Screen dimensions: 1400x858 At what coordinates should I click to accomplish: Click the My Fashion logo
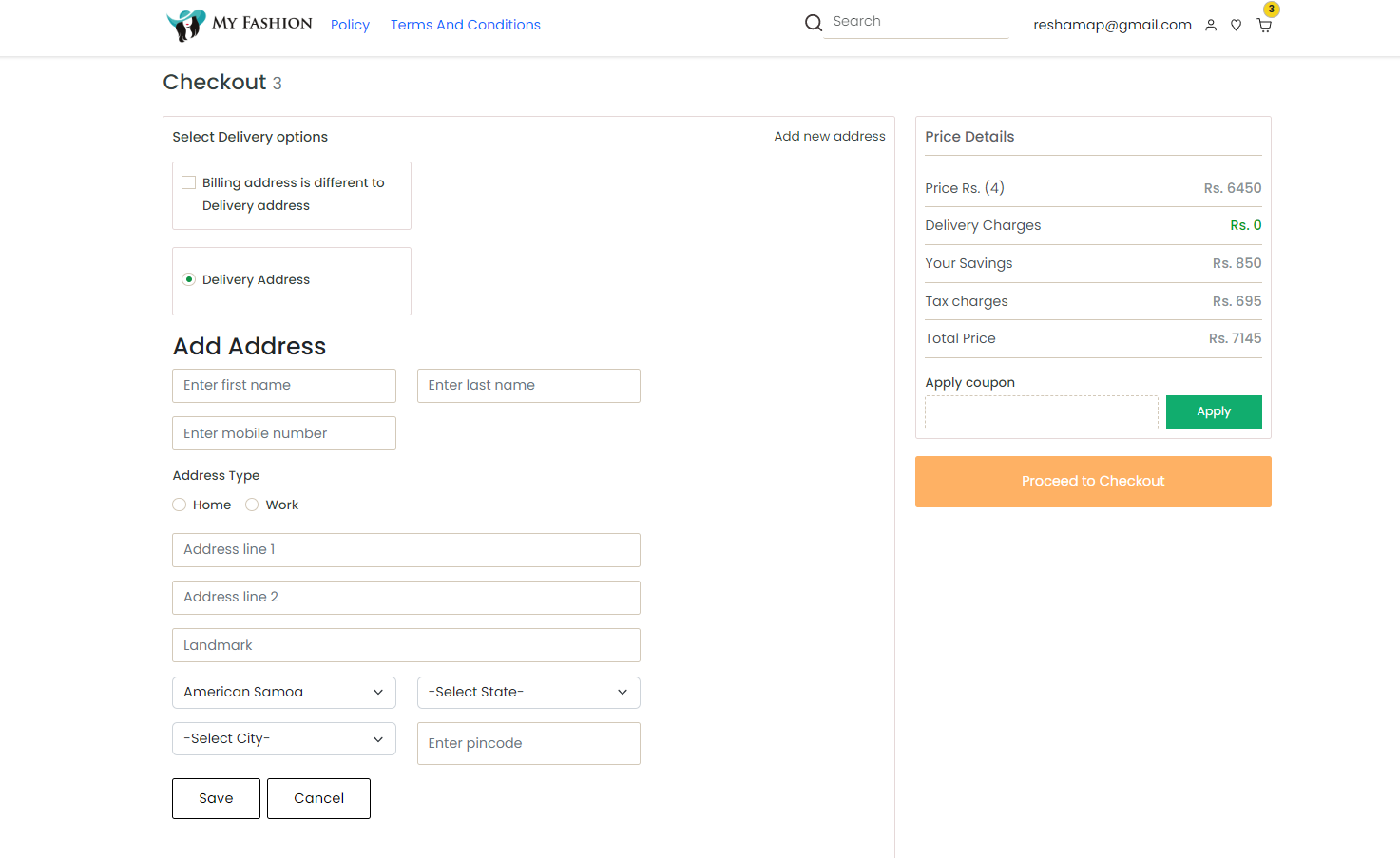point(240,25)
